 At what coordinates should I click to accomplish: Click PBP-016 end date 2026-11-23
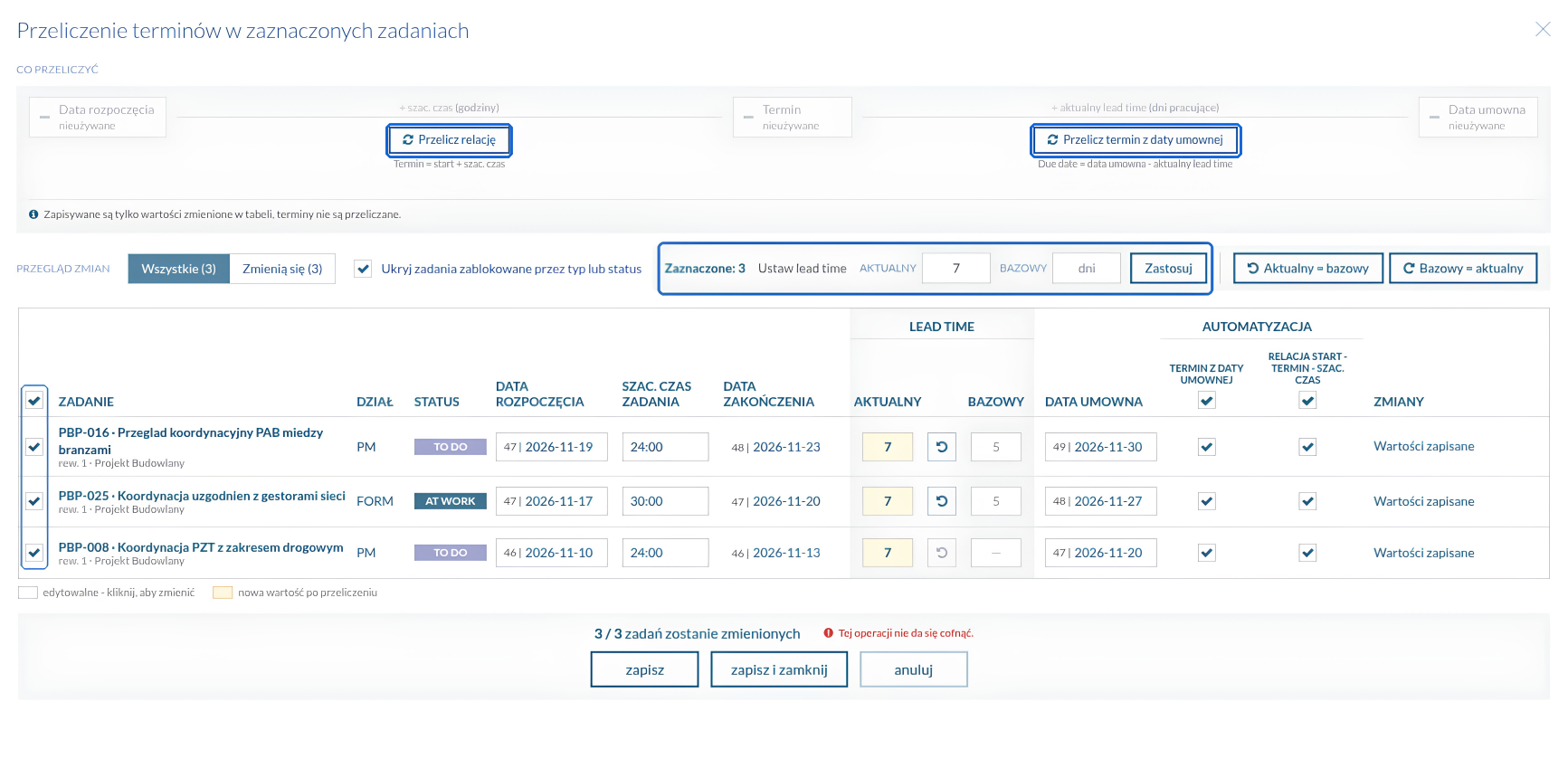click(776, 447)
